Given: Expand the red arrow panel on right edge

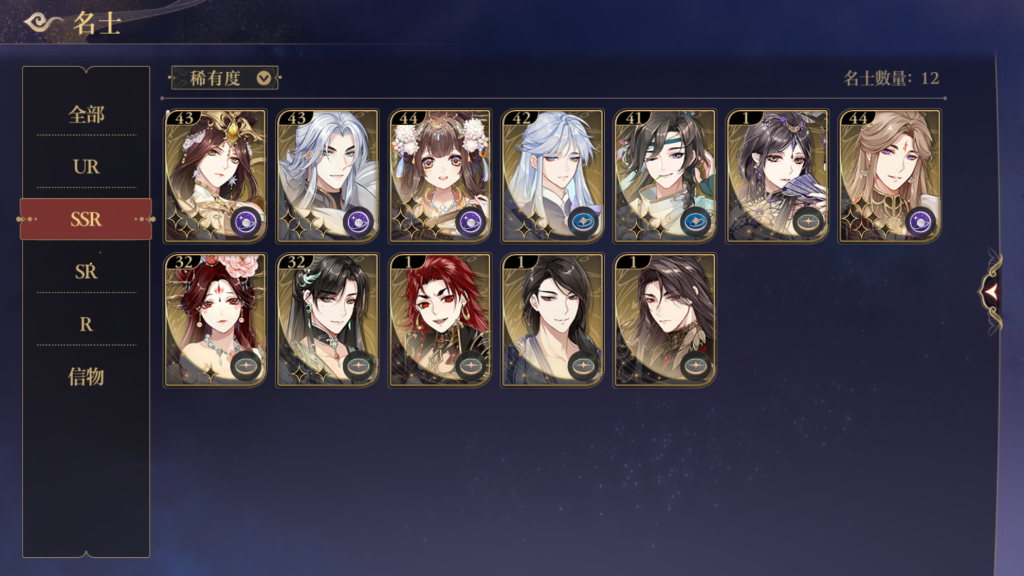Looking at the screenshot, I should point(991,292).
